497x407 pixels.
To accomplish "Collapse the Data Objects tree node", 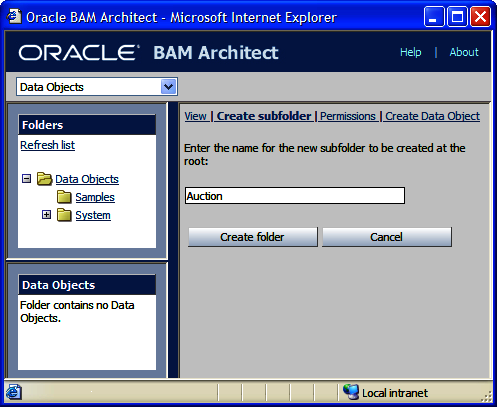I will coord(26,179).
